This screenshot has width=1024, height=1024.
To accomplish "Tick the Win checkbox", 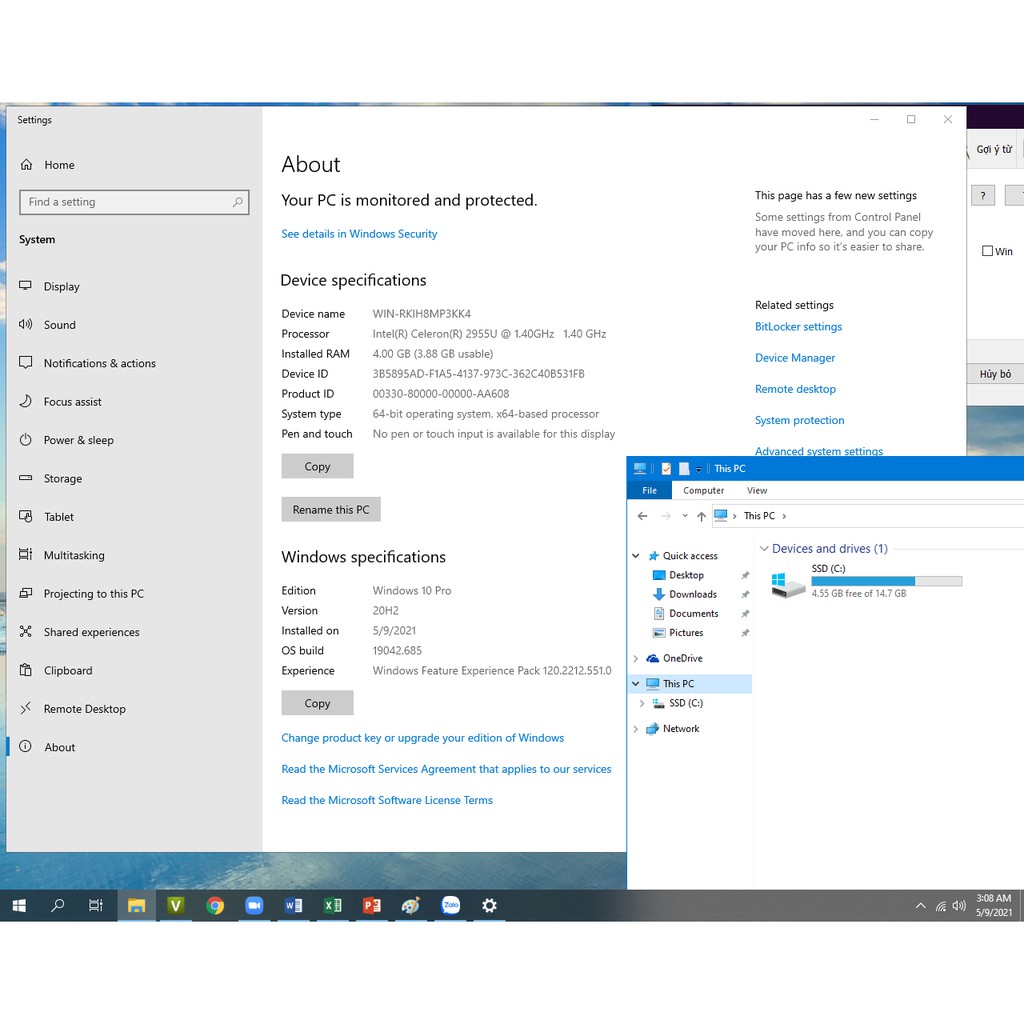I will 987,252.
